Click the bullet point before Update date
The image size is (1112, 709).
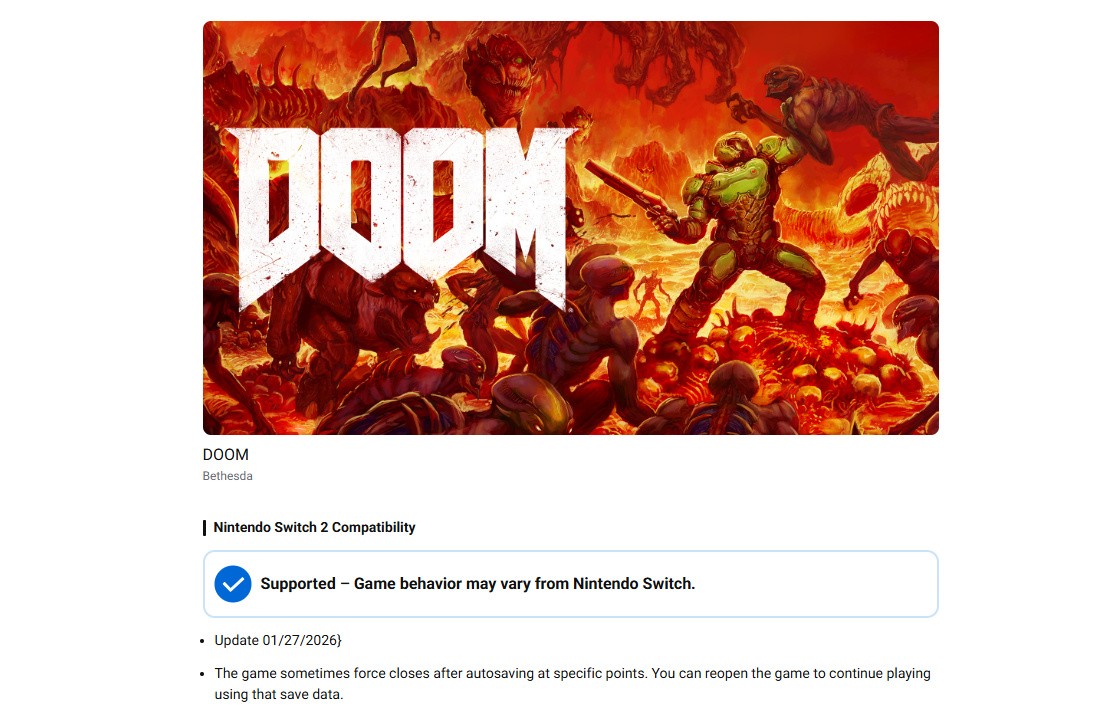[x=204, y=640]
